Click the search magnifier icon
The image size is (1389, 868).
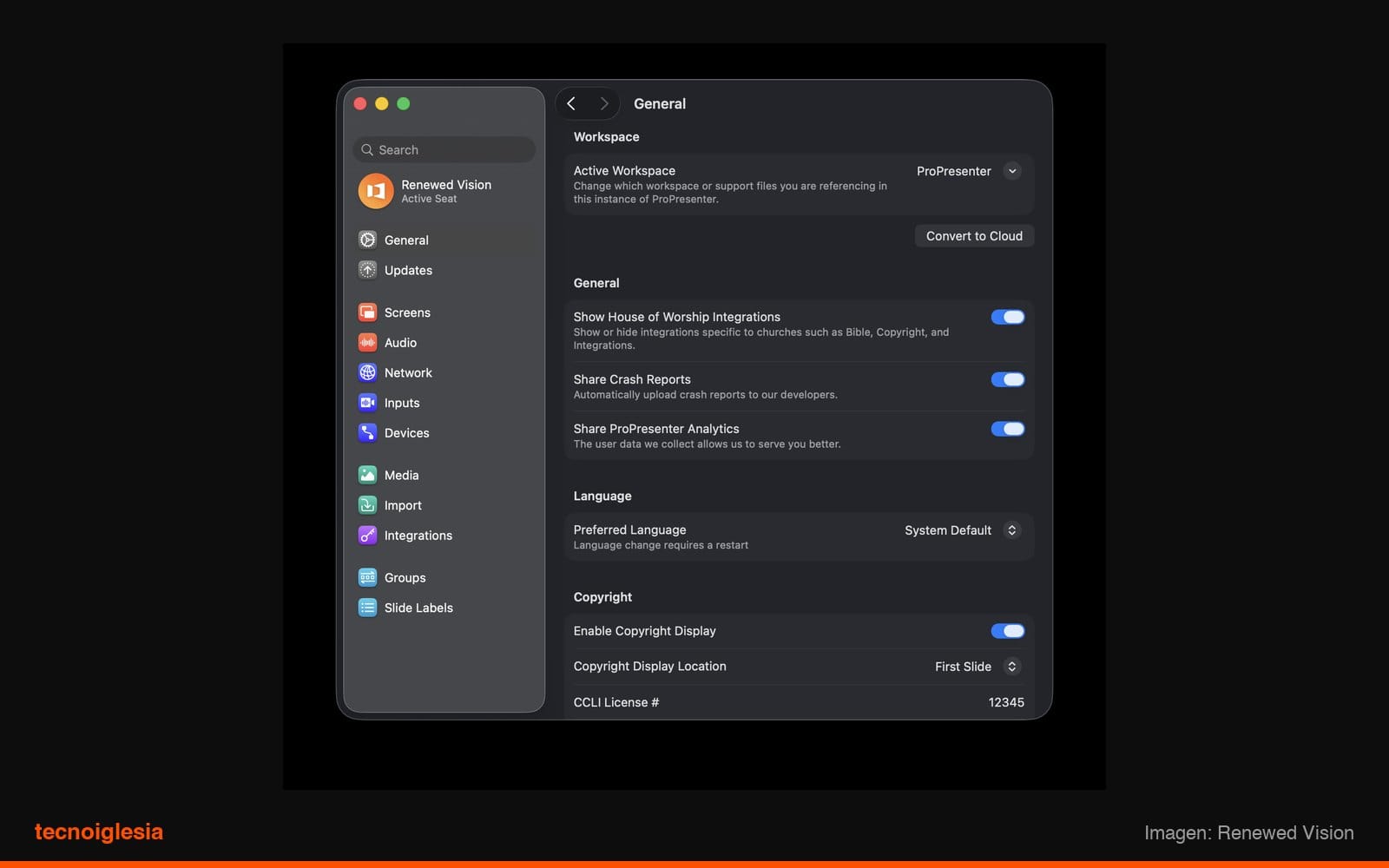[367, 149]
